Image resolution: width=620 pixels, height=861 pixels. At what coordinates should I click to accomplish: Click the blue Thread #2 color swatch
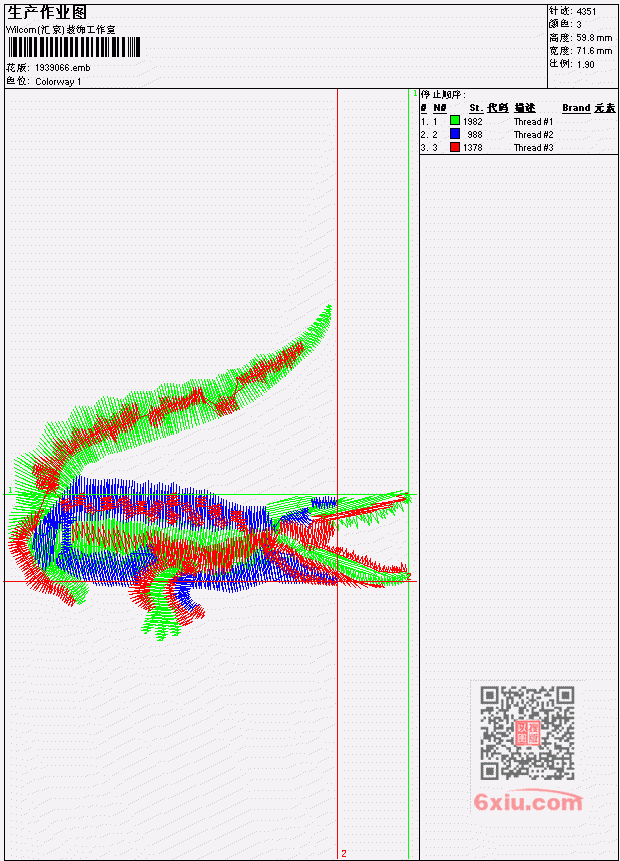click(455, 133)
